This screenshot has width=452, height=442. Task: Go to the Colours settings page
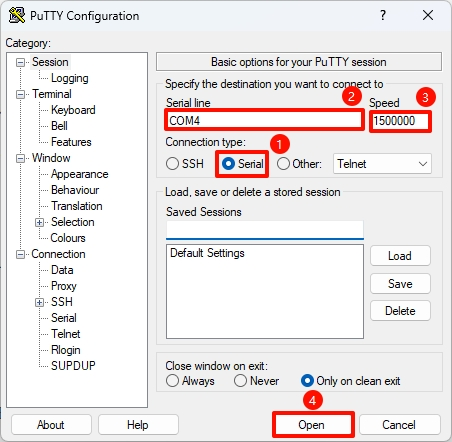pos(68,238)
